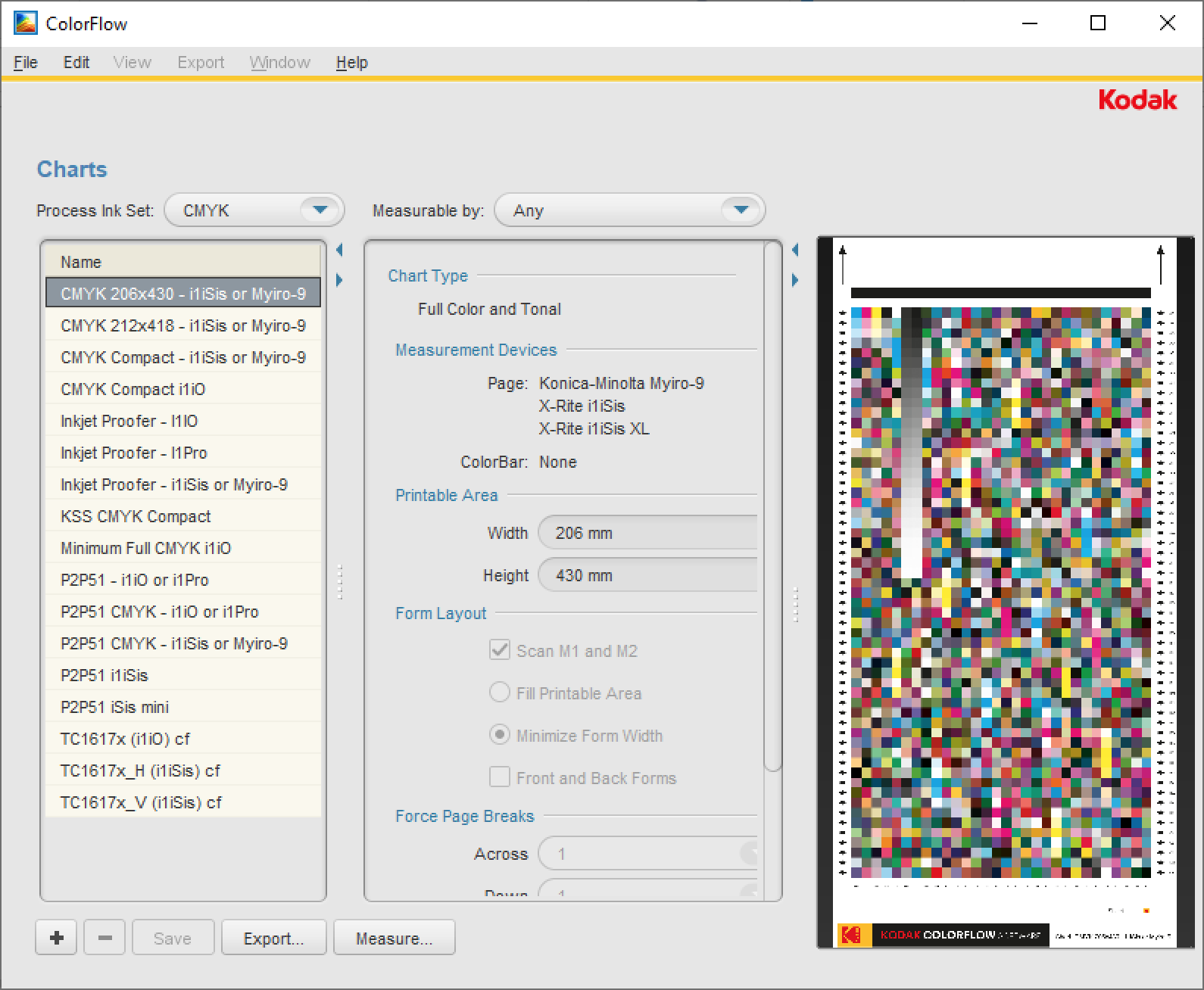The width and height of the screenshot is (1204, 990).
Task: Click the ColorFlow app icon in title bar
Action: [25, 23]
